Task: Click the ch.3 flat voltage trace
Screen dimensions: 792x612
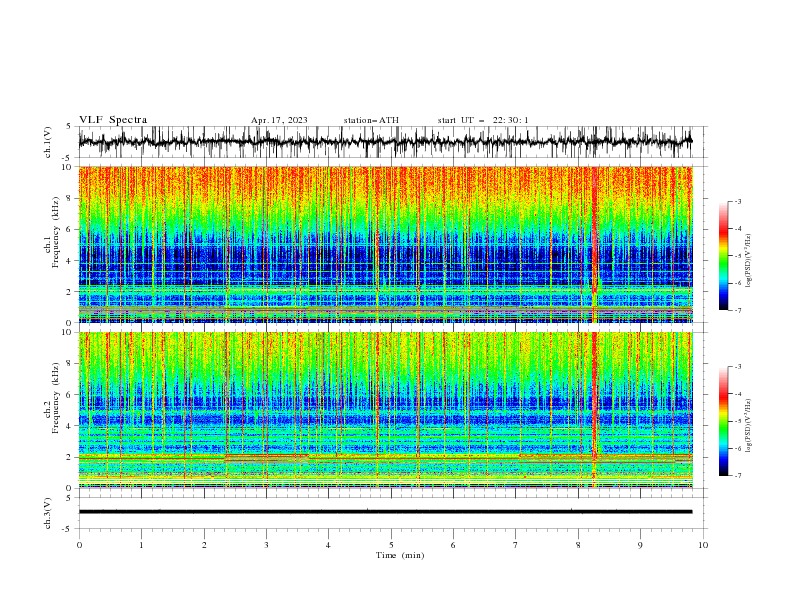Action: pos(385,512)
